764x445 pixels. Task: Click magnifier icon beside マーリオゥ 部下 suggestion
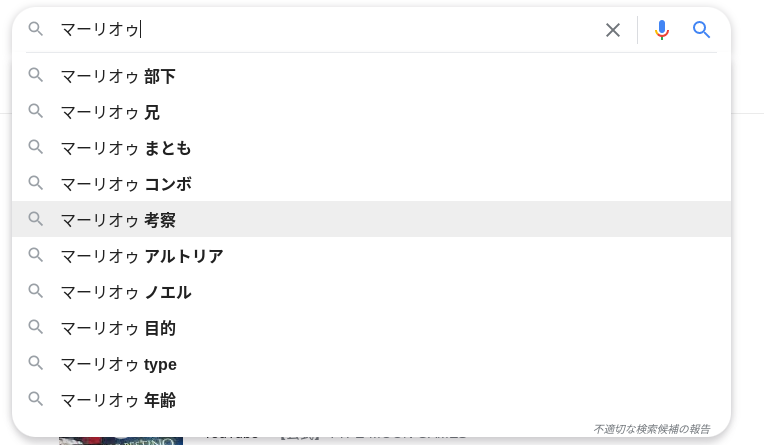click(x=36, y=75)
